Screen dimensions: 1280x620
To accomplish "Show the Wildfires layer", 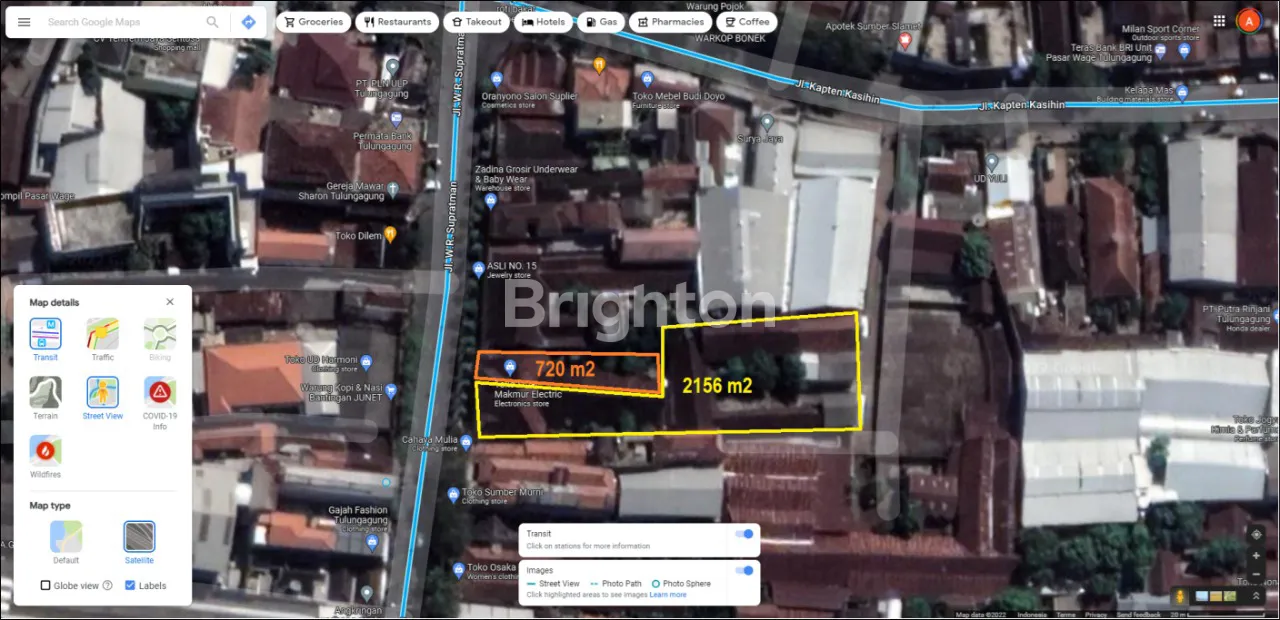I will click(45, 452).
